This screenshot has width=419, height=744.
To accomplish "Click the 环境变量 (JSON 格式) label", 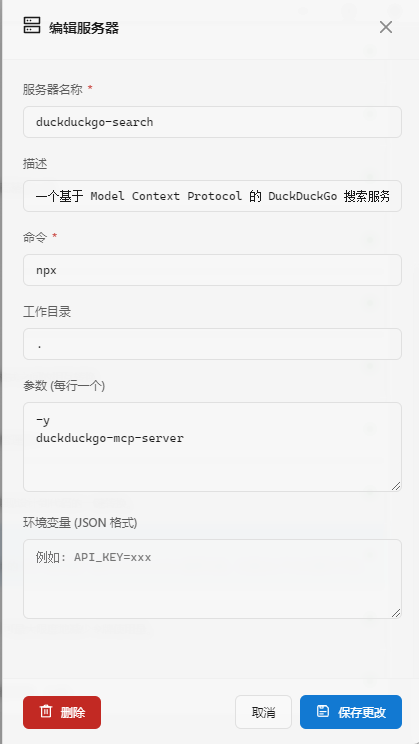I will 80,523.
